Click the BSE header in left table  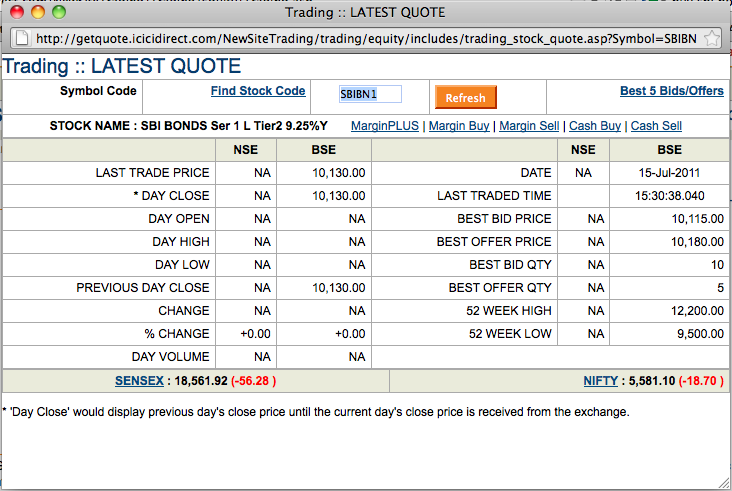coord(324,149)
